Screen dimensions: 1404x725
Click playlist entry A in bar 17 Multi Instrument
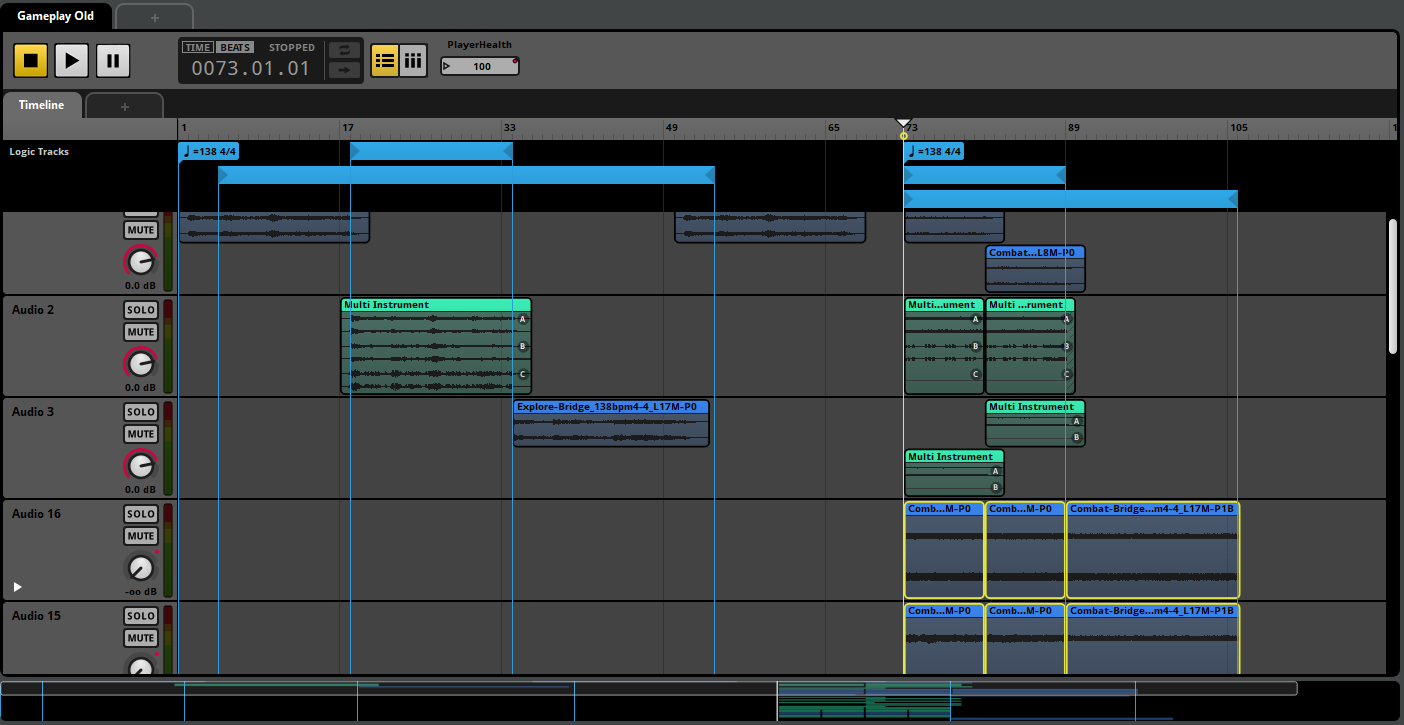522,320
